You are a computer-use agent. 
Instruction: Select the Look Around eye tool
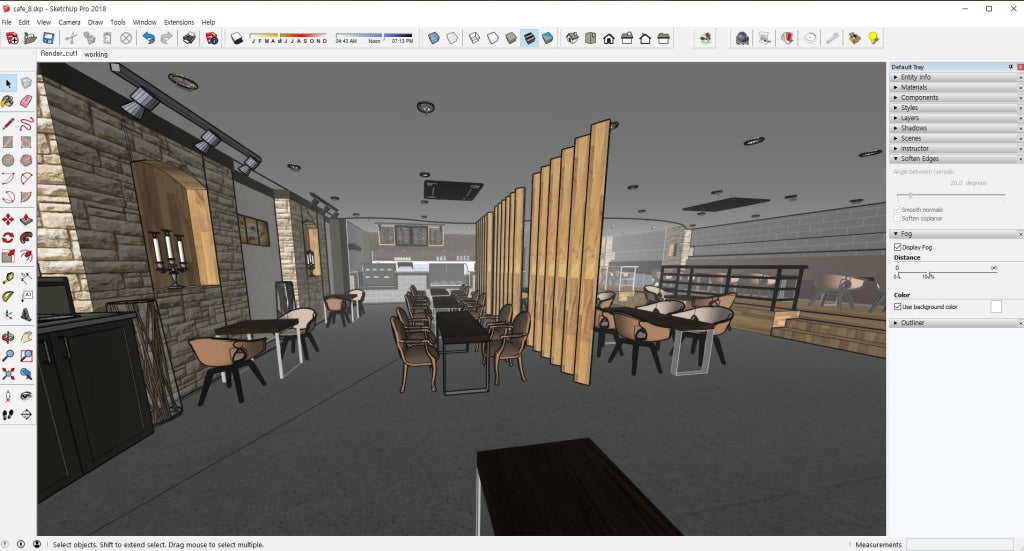[26, 396]
